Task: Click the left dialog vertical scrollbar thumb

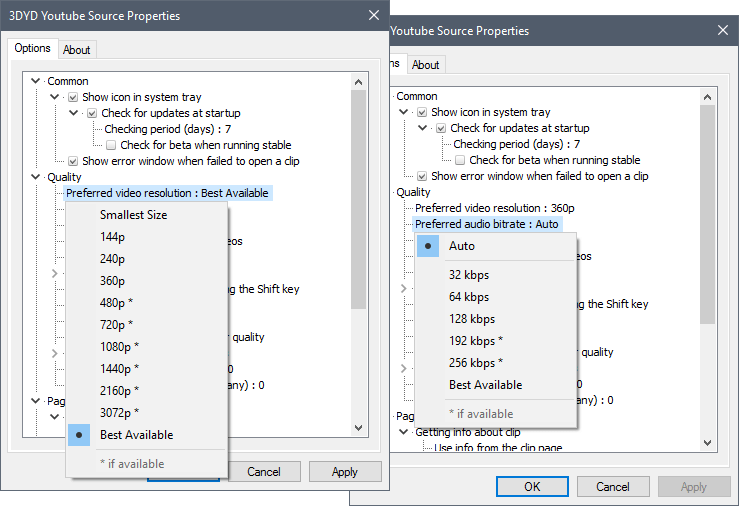Action: (x=358, y=200)
